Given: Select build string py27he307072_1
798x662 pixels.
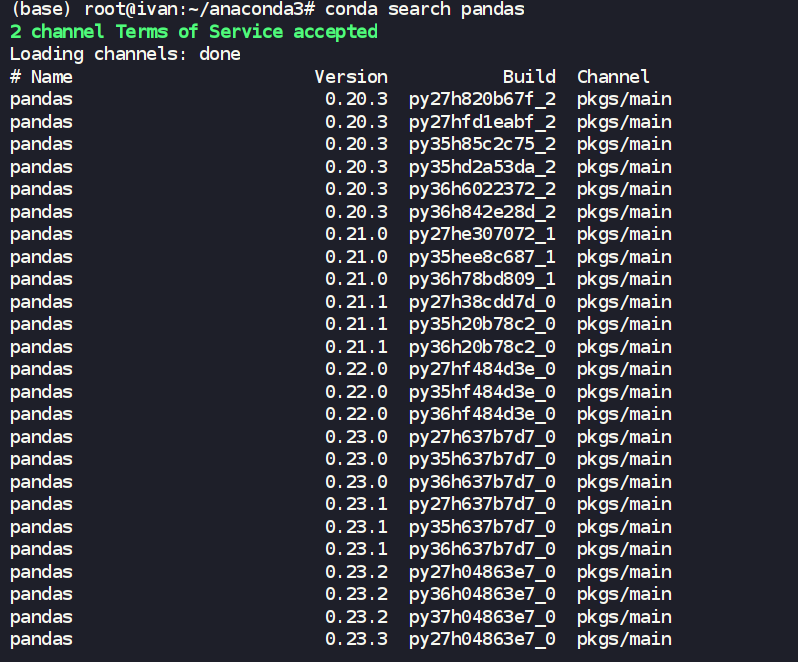Looking at the screenshot, I should point(482,234).
